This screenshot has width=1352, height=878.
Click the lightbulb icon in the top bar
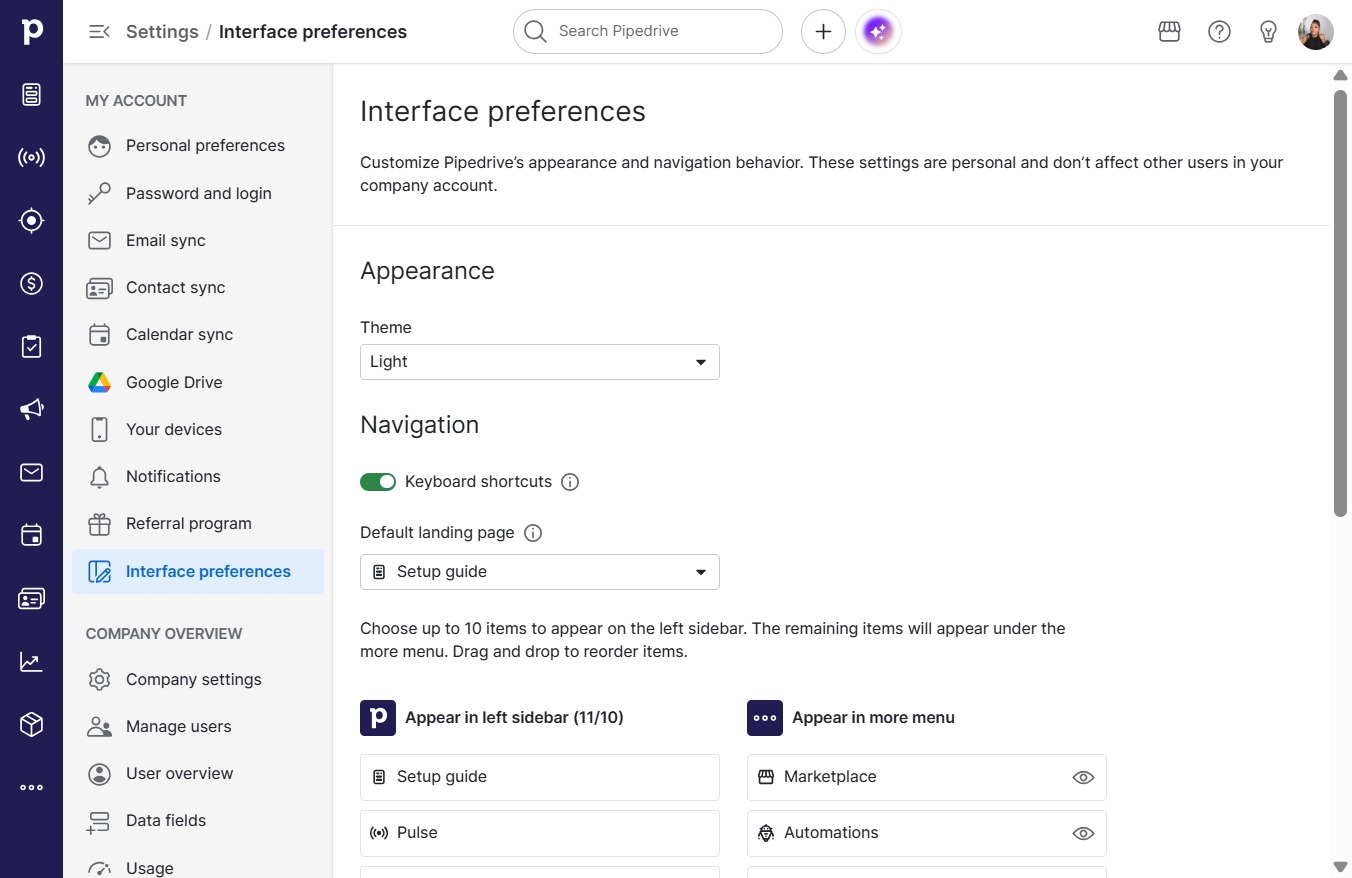coord(1268,32)
